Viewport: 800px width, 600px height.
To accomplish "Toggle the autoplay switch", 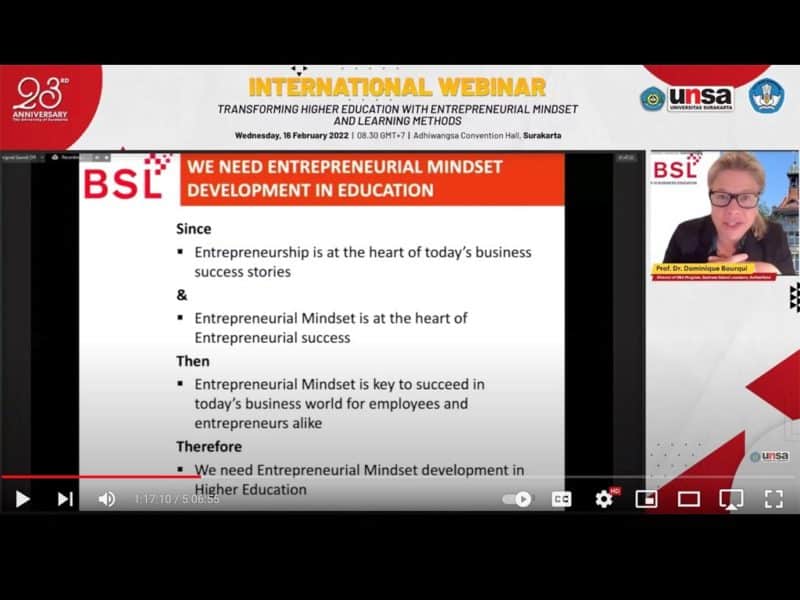I will (x=518, y=499).
